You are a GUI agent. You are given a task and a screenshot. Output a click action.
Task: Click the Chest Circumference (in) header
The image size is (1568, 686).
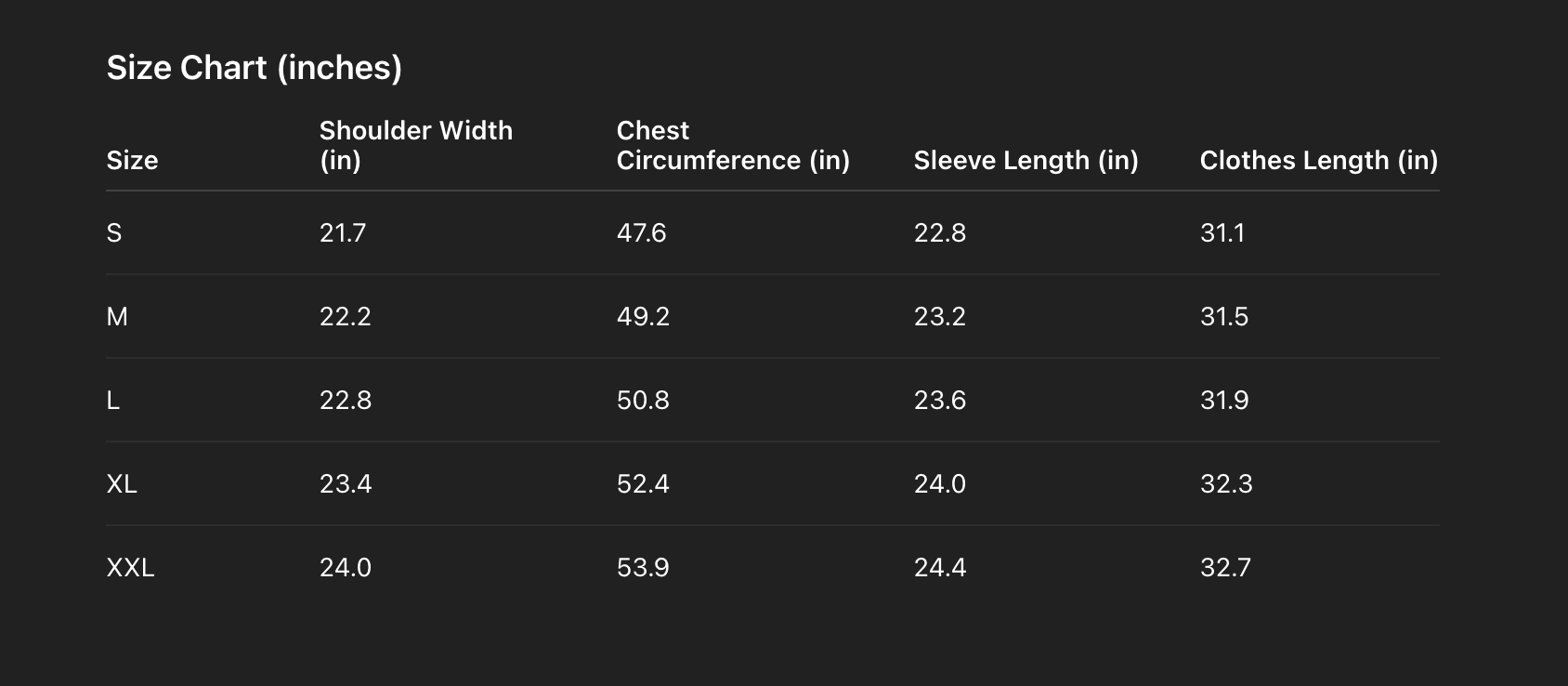732,145
